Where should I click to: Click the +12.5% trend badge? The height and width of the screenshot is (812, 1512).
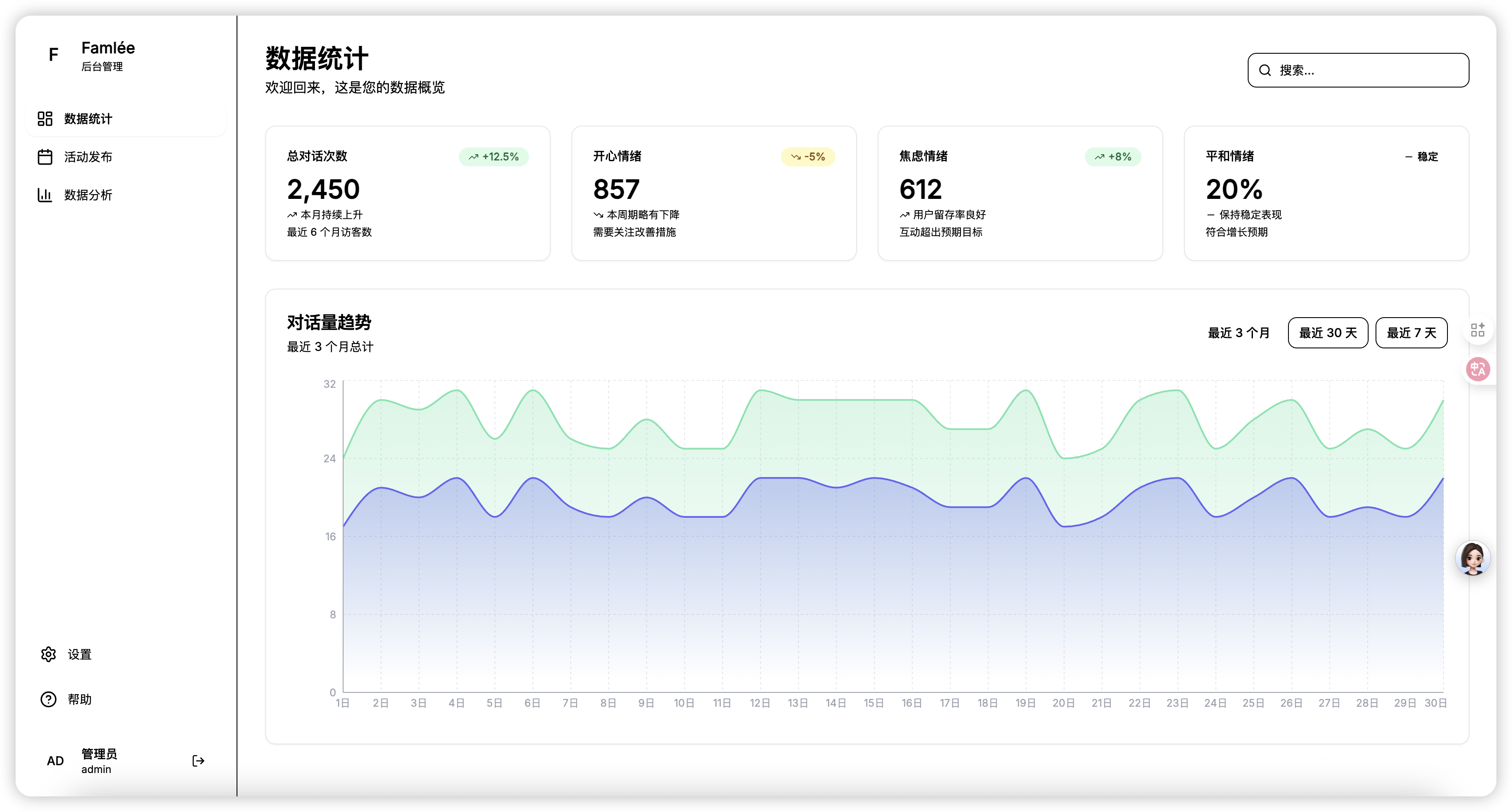click(493, 157)
